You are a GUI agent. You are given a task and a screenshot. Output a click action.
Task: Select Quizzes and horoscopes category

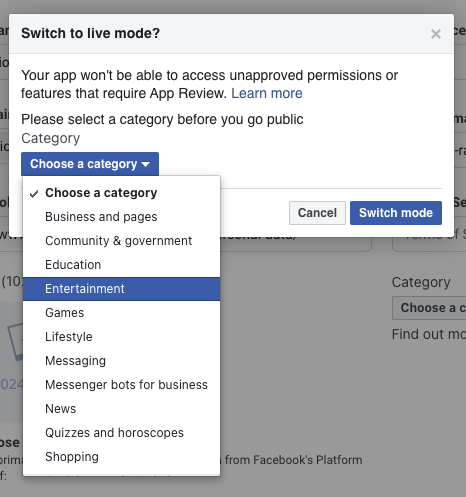tap(121, 433)
